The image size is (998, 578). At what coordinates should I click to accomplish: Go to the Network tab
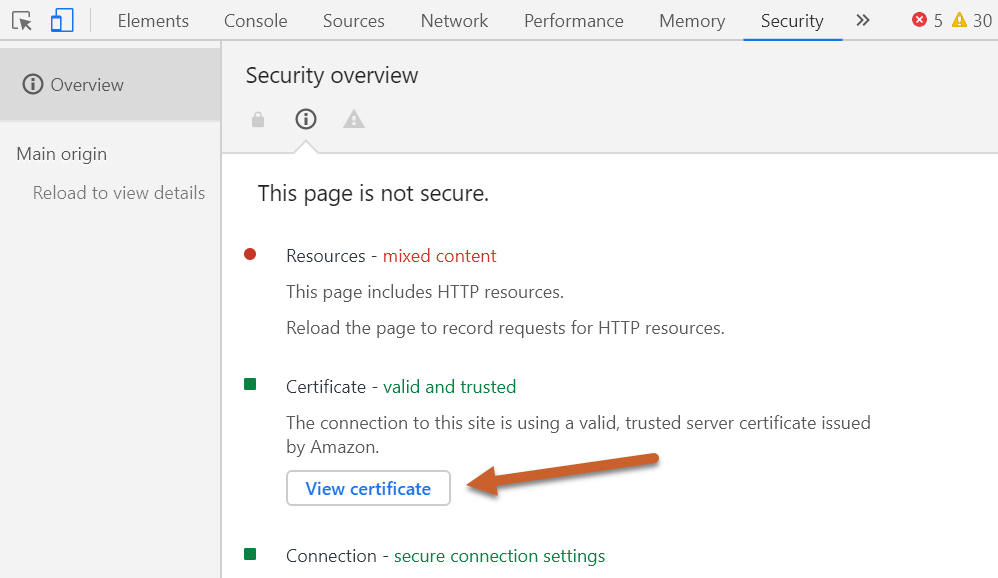pyautogui.click(x=455, y=21)
